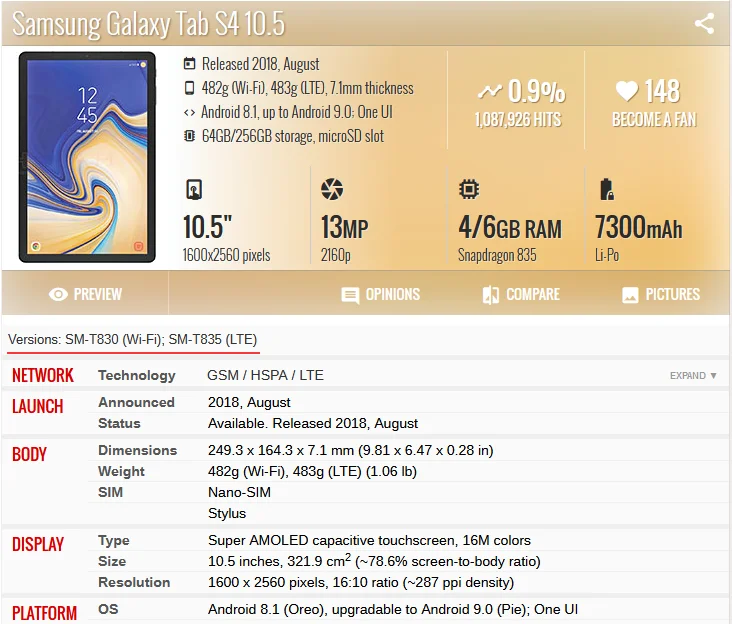Click the Stylus entry in Body section
This screenshot has height=624, width=732.
227,513
